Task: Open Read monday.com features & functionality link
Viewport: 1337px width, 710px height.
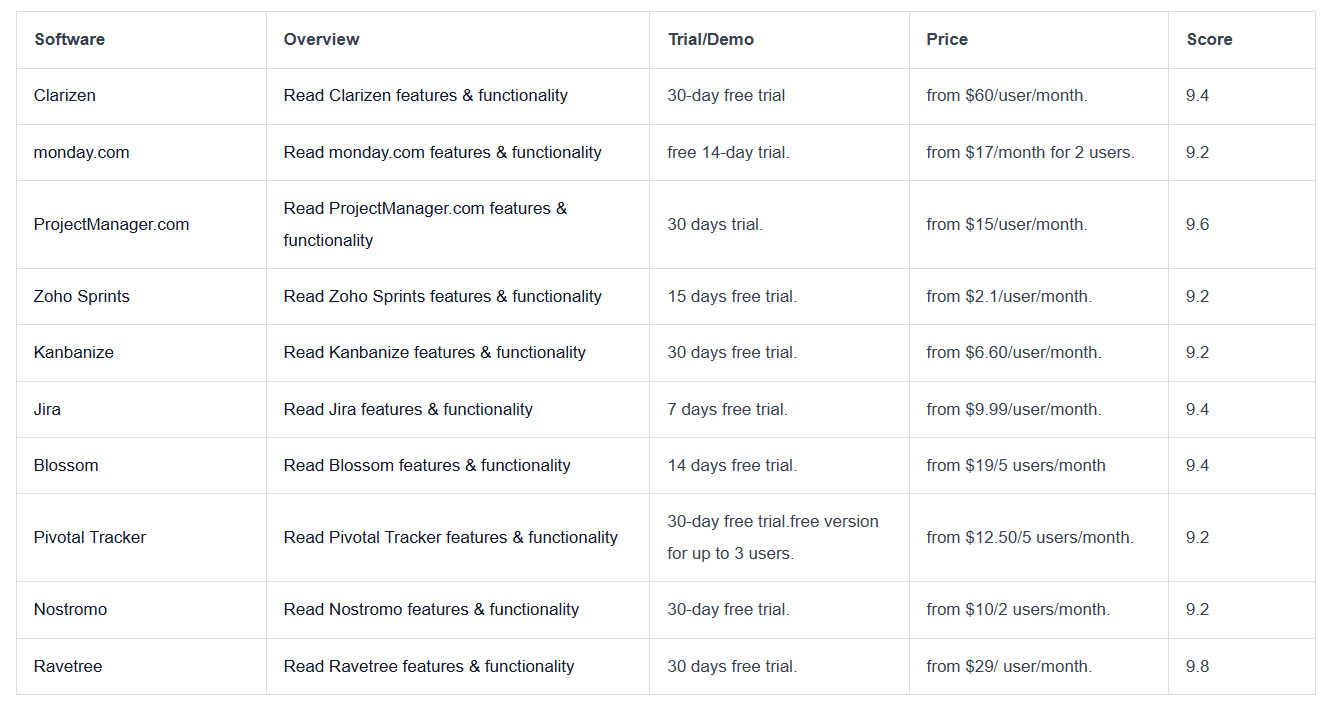Action: pos(442,153)
